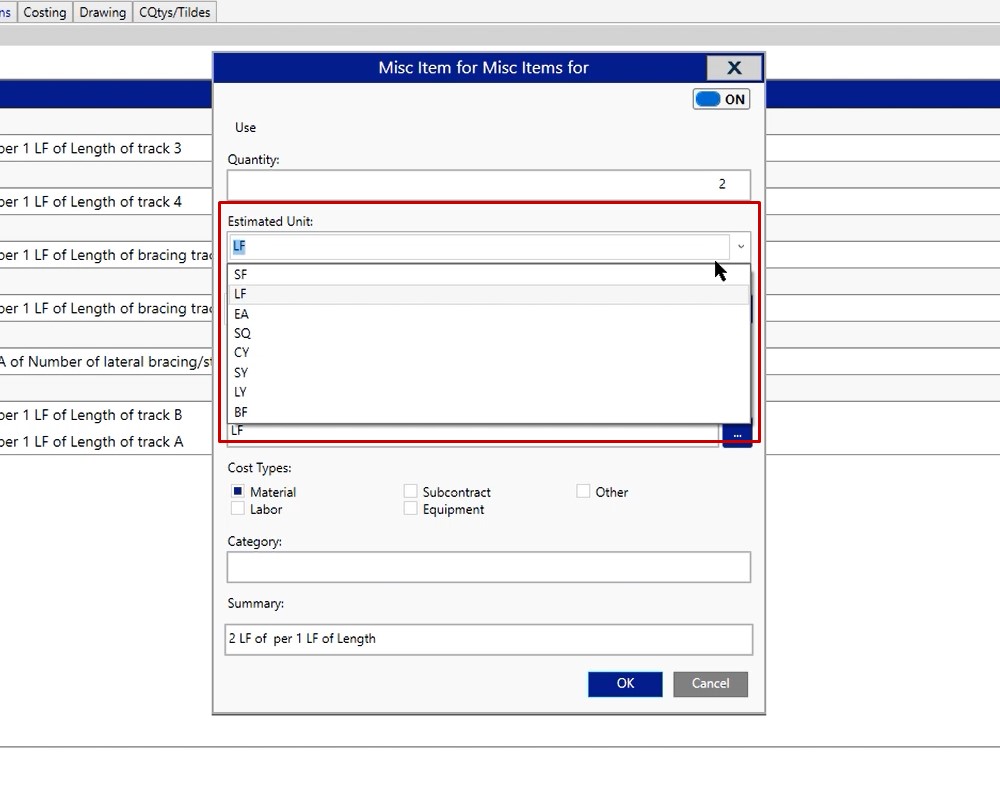Enable the Labor checkbox
The image size is (1000, 785).
(238, 509)
